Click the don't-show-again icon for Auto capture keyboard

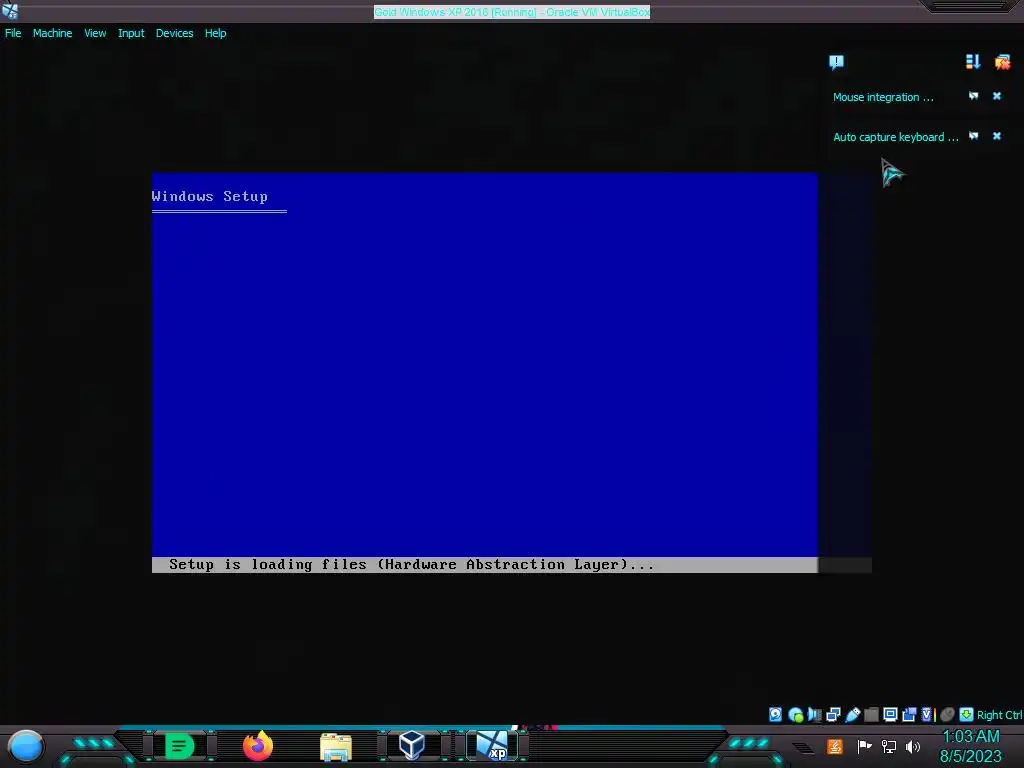(x=973, y=136)
